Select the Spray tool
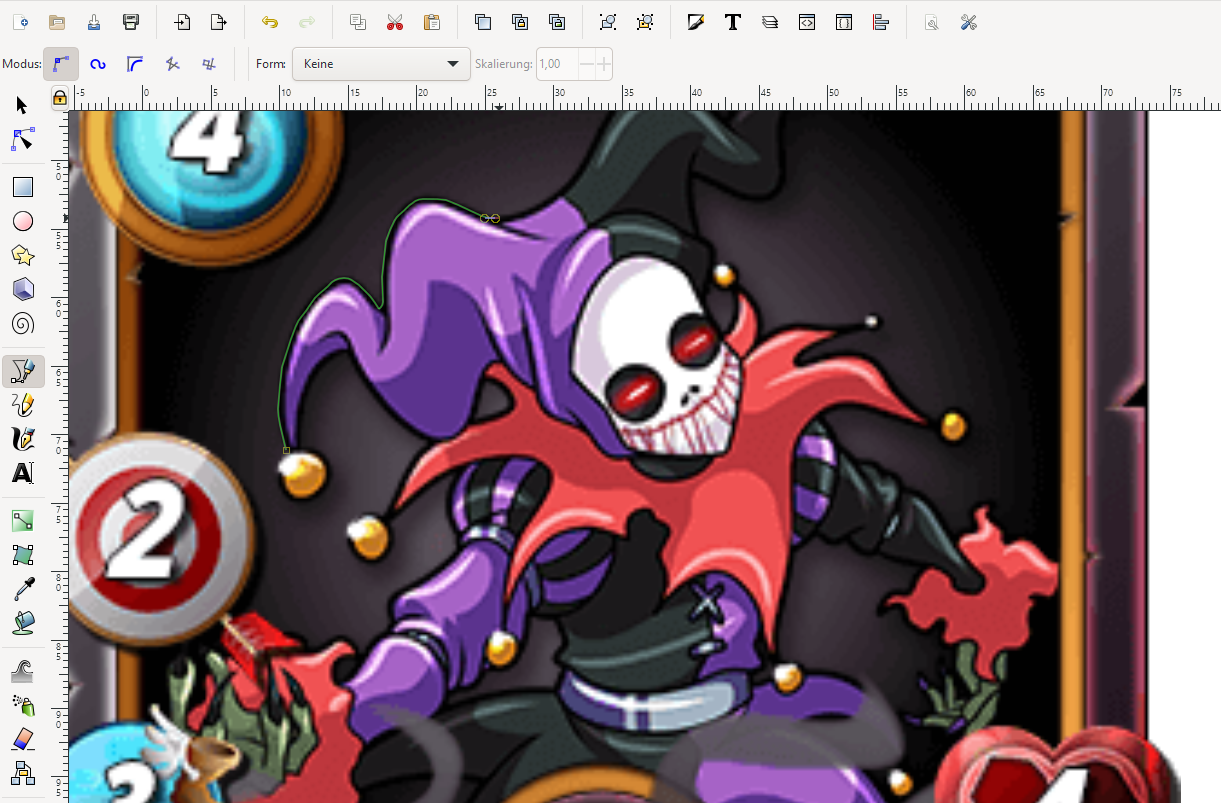The width and height of the screenshot is (1221, 803). click(23, 705)
